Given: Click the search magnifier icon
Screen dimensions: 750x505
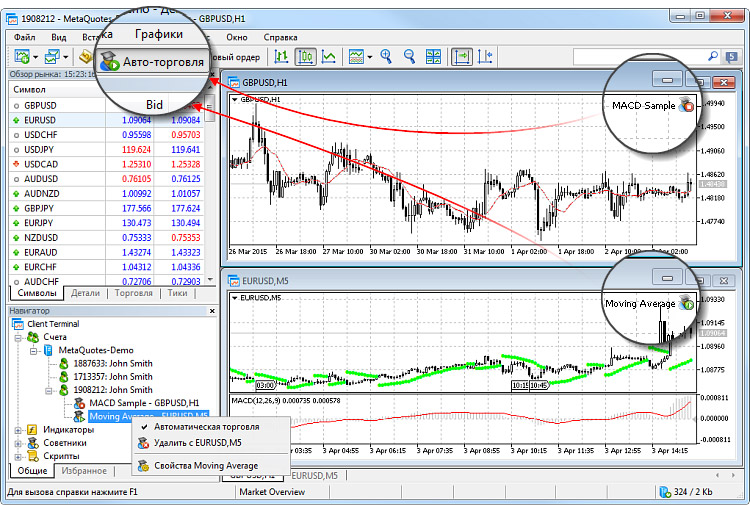Looking at the screenshot, I should 713,56.
